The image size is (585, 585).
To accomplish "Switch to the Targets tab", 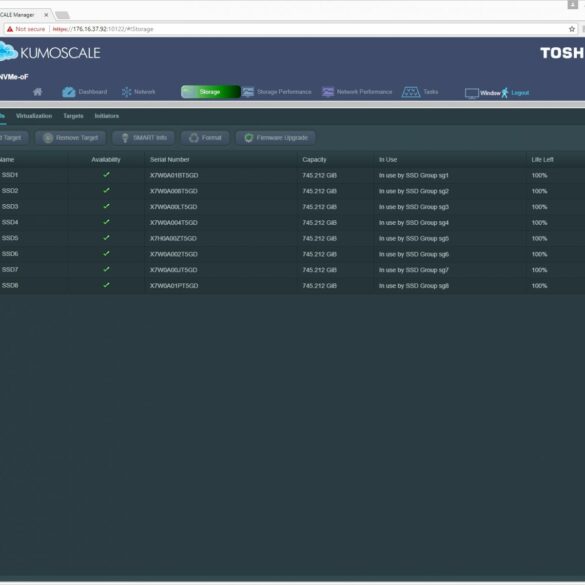I will click(73, 116).
